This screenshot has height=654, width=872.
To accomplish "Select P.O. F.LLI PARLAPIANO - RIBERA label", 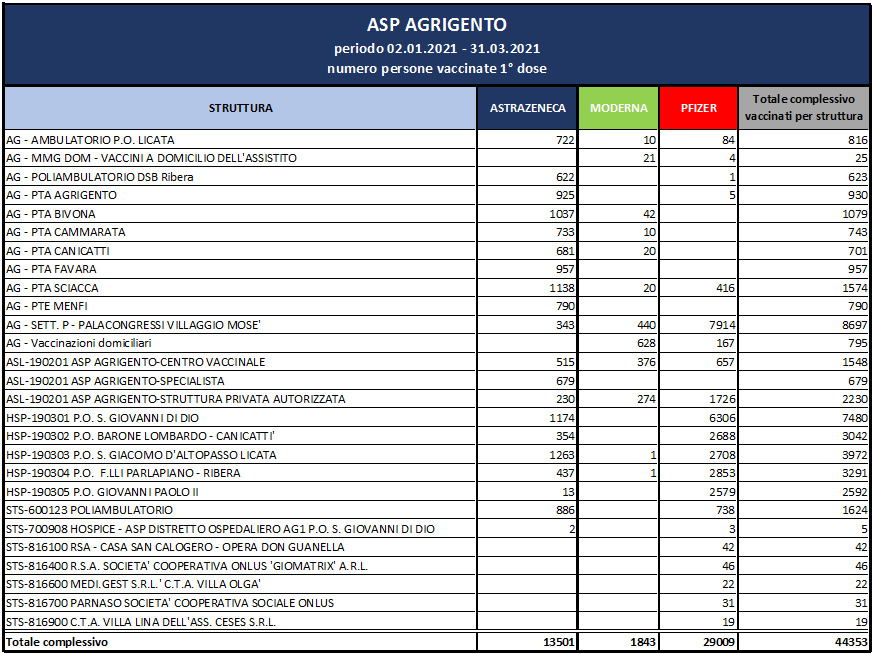I will click(123, 473).
